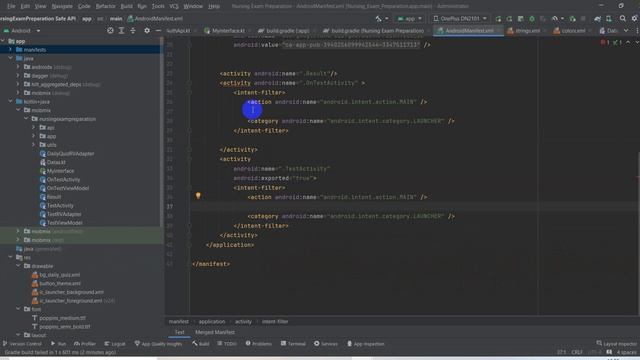Click the CRLF line separator indicator
This screenshot has height=360, width=640.
pos(577,352)
